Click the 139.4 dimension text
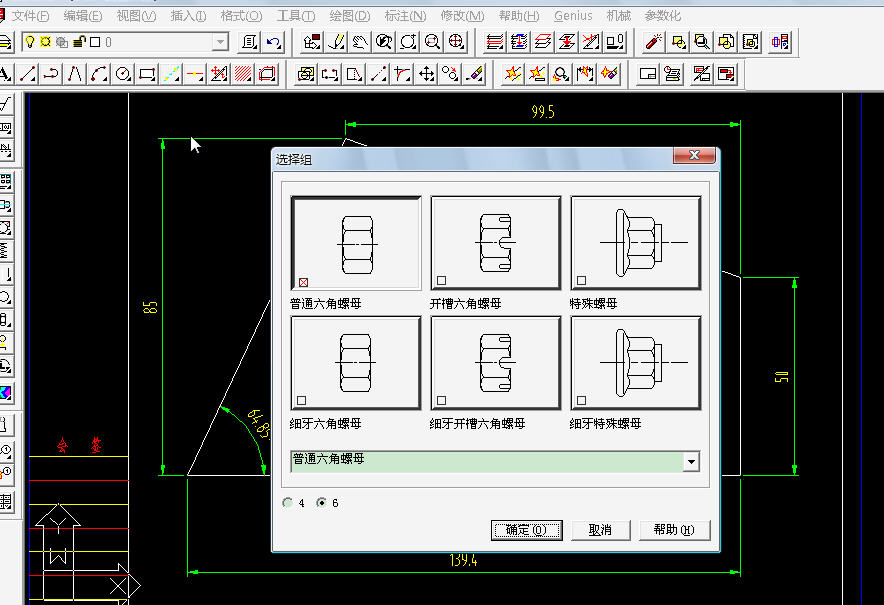The image size is (884, 605). [x=463, y=560]
